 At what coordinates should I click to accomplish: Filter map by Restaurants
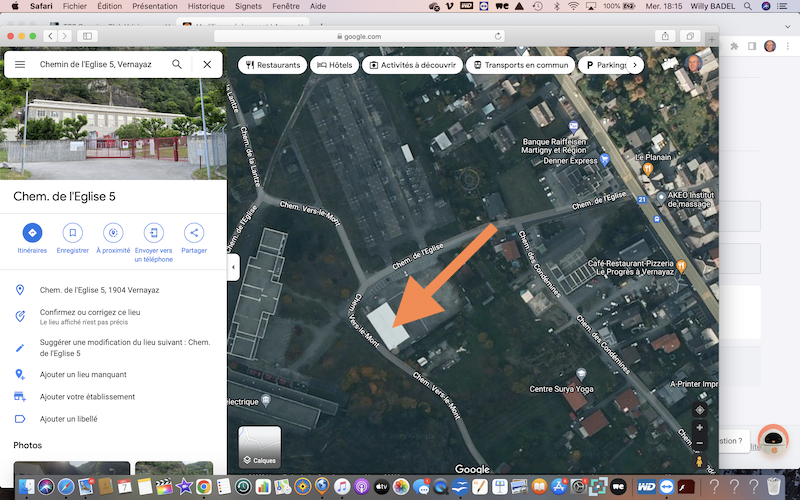point(272,65)
